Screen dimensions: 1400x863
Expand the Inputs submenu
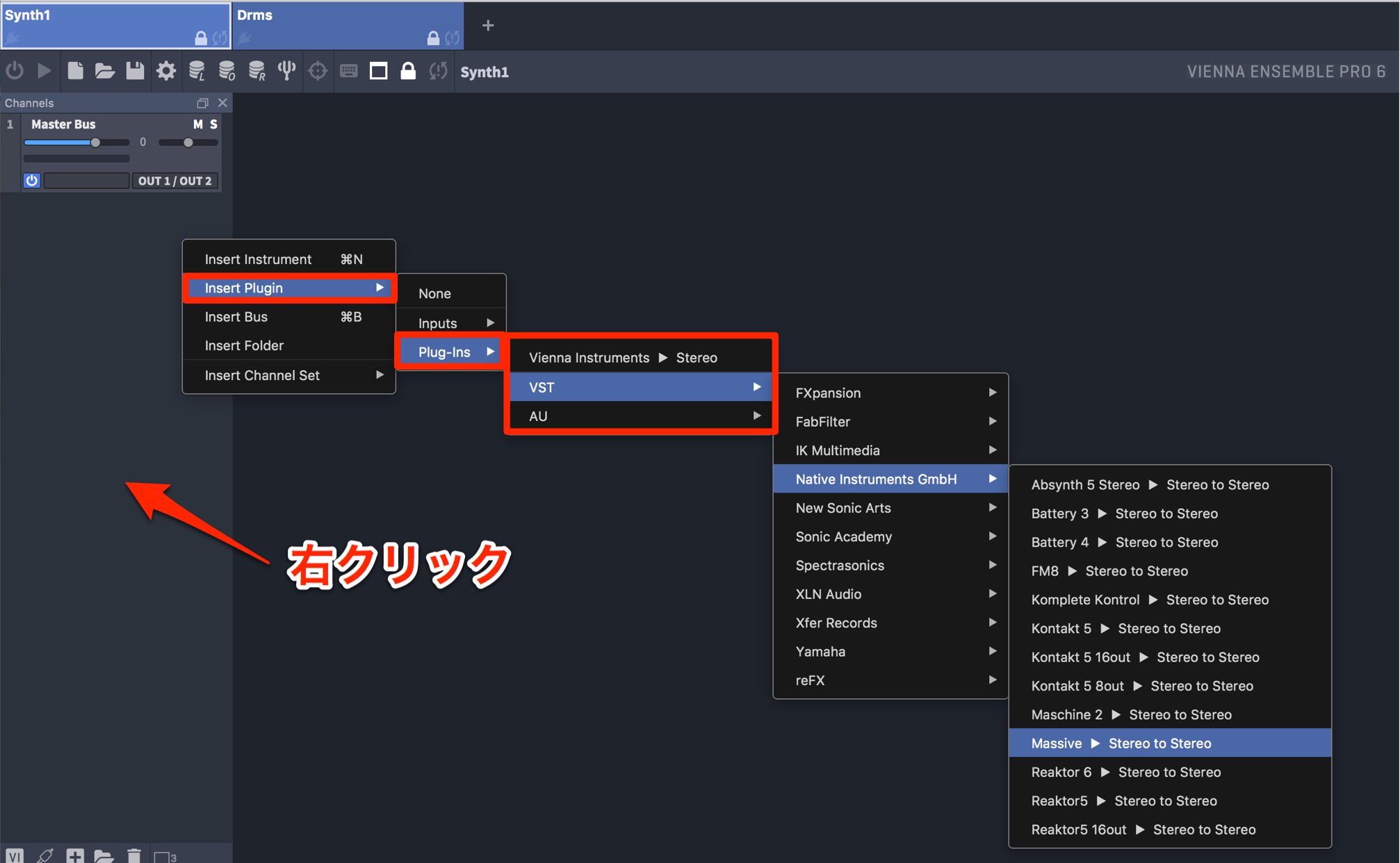pos(451,323)
